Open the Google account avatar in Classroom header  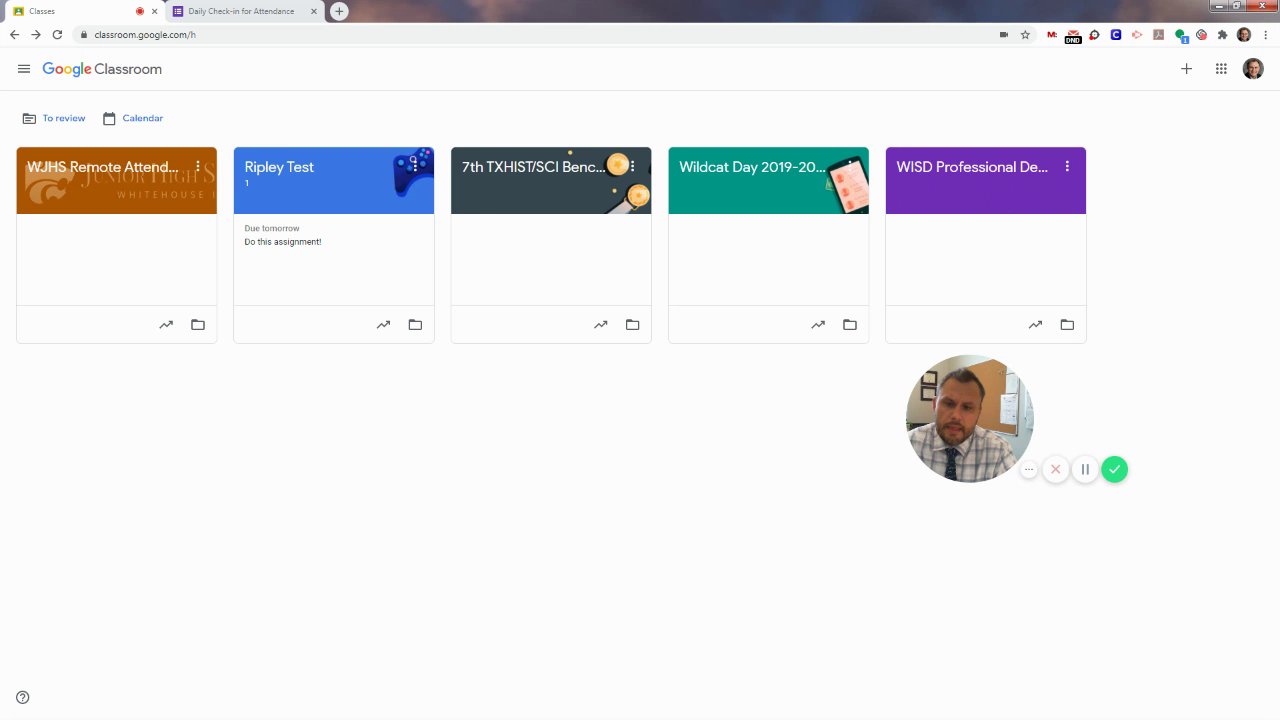tap(1253, 69)
